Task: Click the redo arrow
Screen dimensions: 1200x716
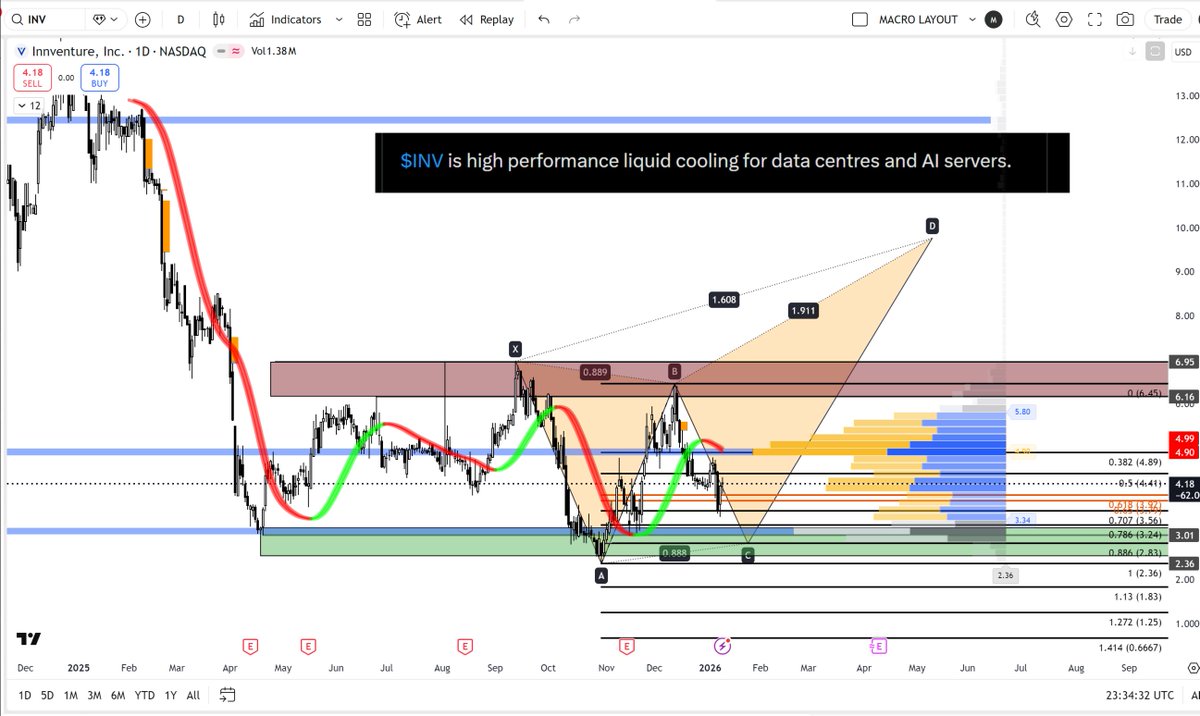Action: 574,19
